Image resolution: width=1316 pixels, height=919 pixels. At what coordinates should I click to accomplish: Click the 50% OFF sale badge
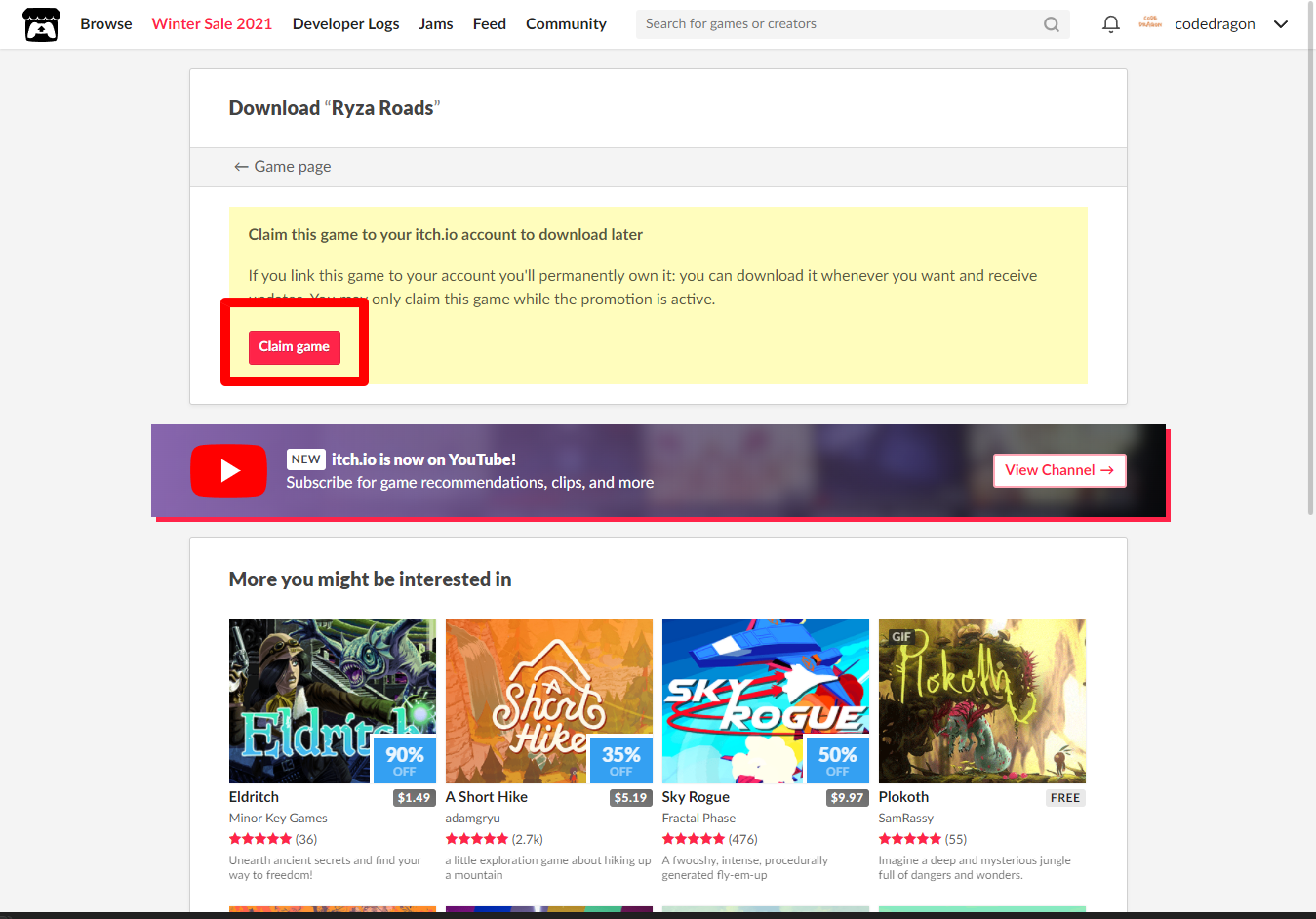[838, 760]
